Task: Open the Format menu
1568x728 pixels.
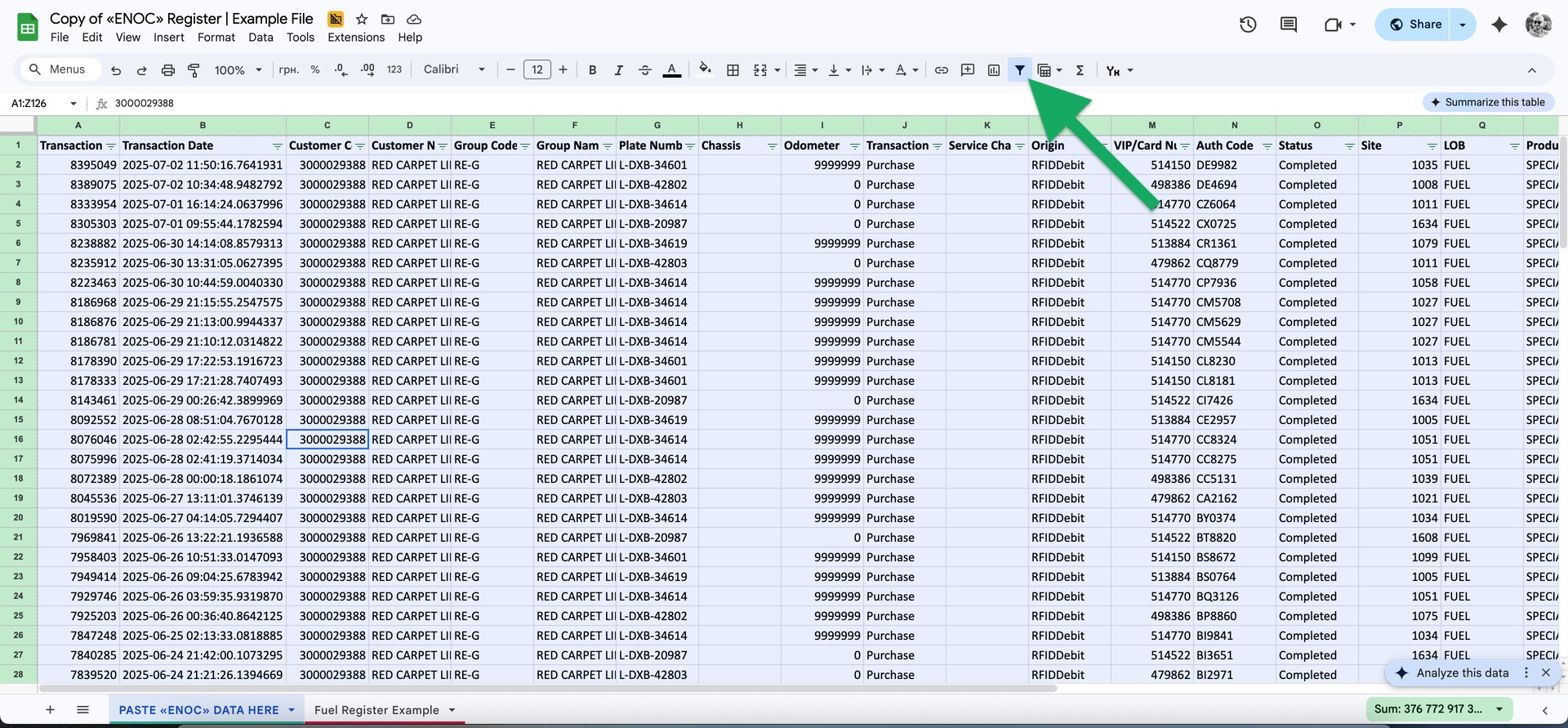Action: 216,37
